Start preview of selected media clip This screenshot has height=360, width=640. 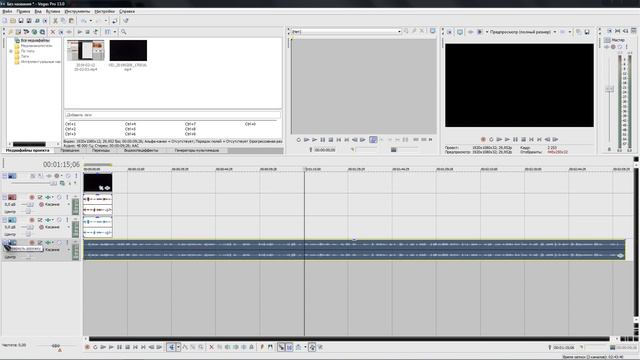80,32
